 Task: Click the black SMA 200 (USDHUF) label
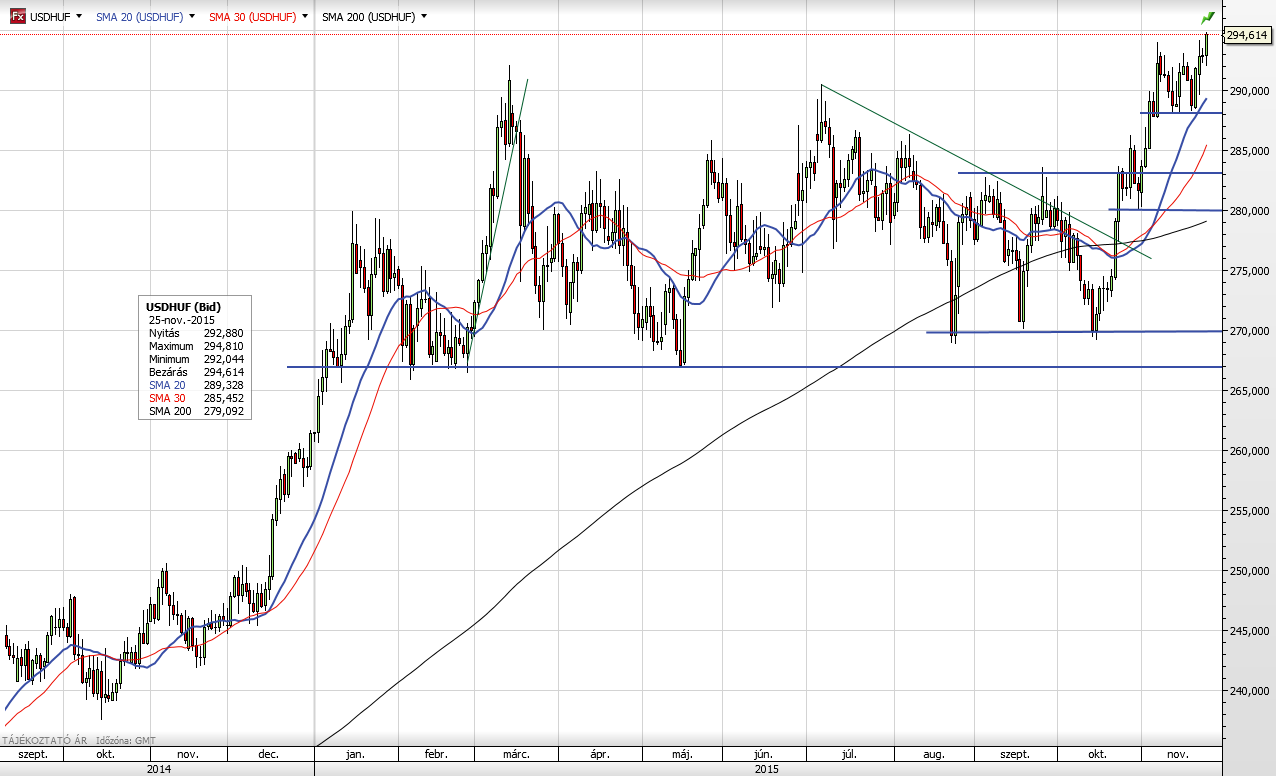(x=368, y=17)
